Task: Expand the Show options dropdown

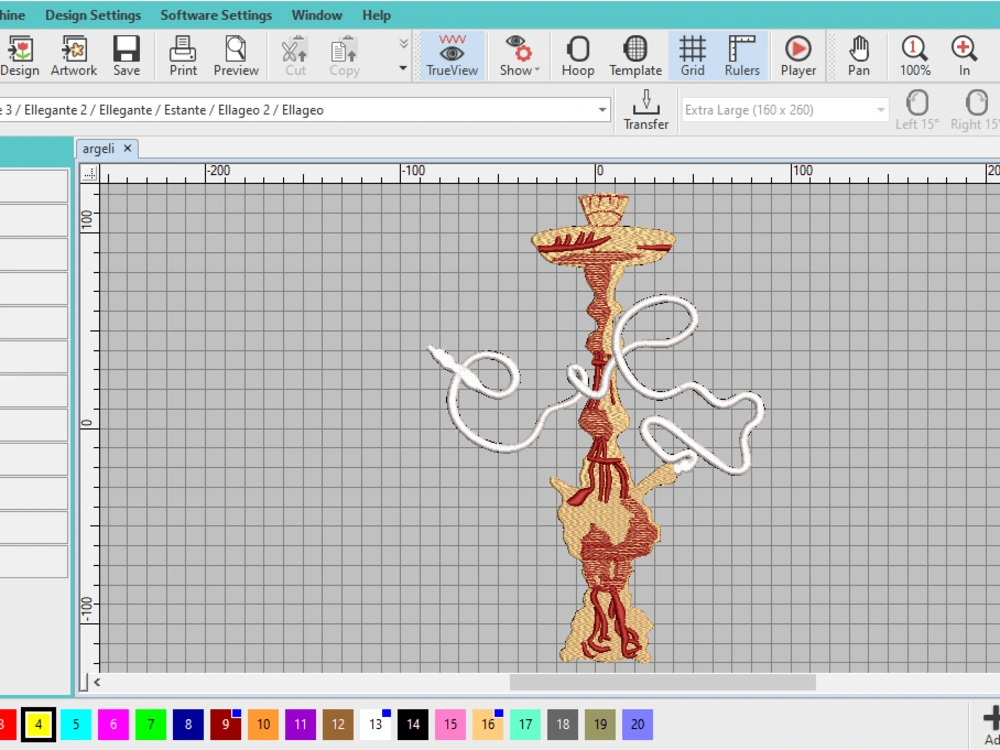Action: click(519, 56)
